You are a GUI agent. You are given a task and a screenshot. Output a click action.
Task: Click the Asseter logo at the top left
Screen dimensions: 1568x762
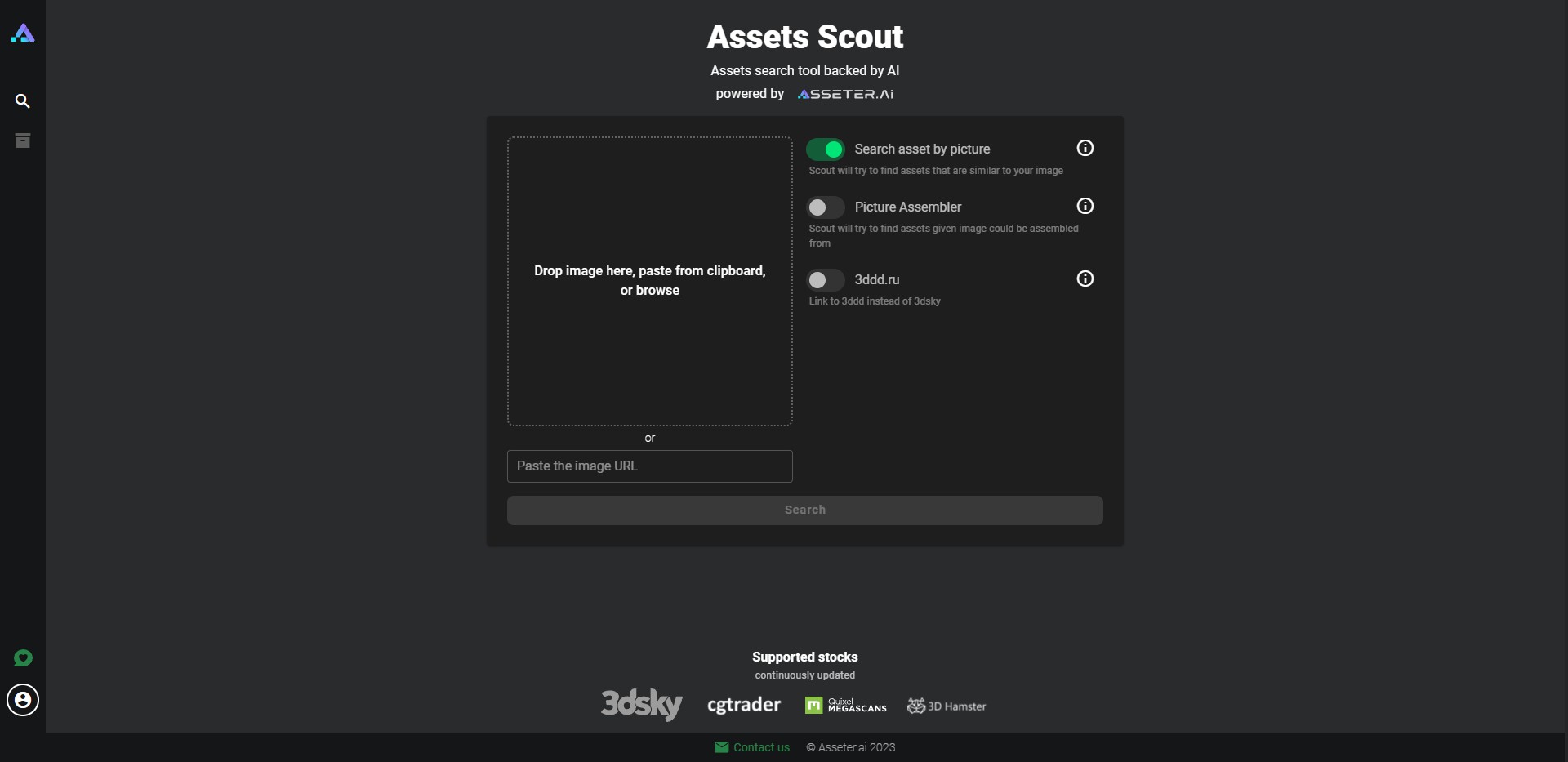click(22, 33)
